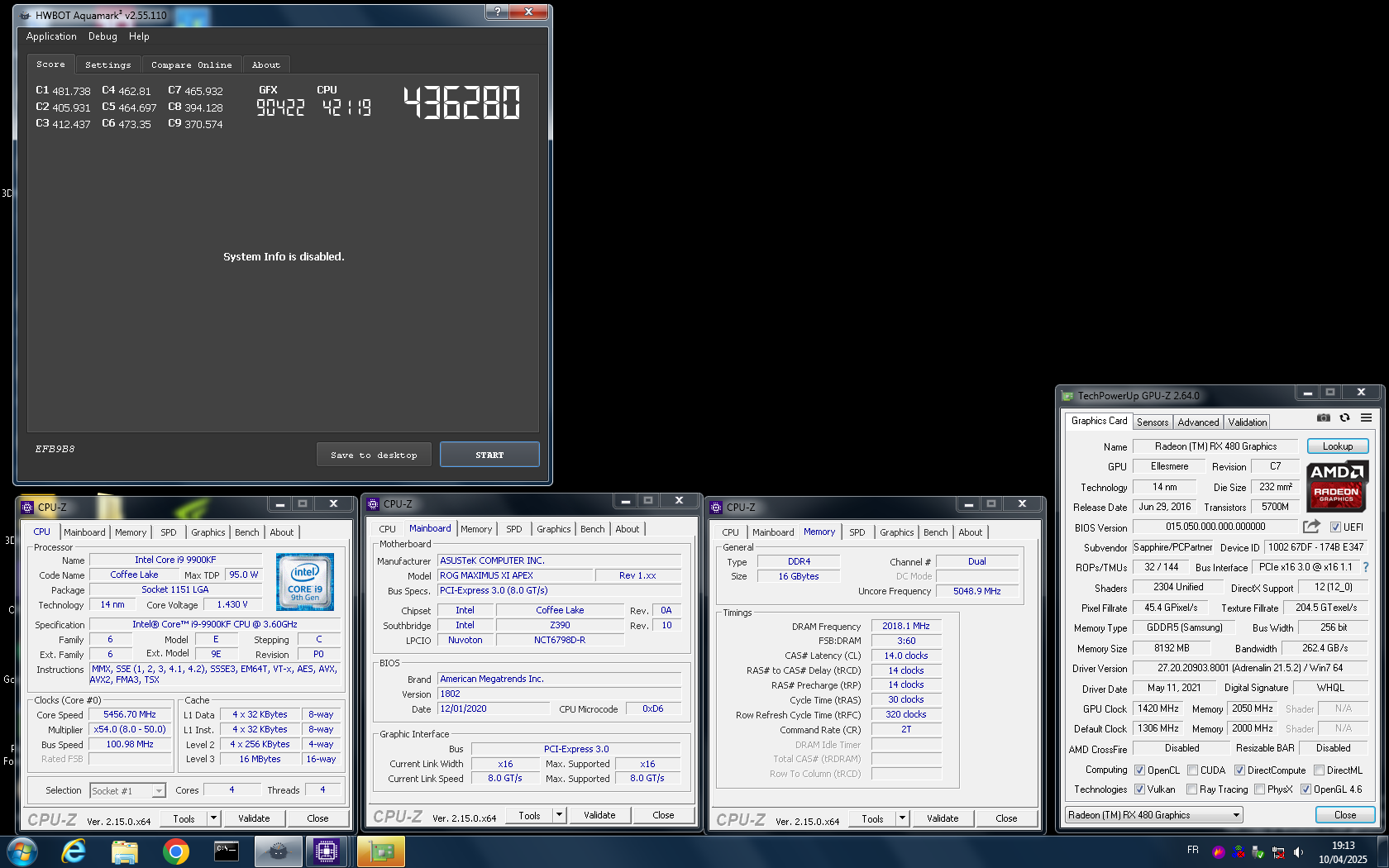This screenshot has width=1389, height=868.
Task: Open the Help menu in Aquamark
Action: pyautogui.click(x=139, y=36)
